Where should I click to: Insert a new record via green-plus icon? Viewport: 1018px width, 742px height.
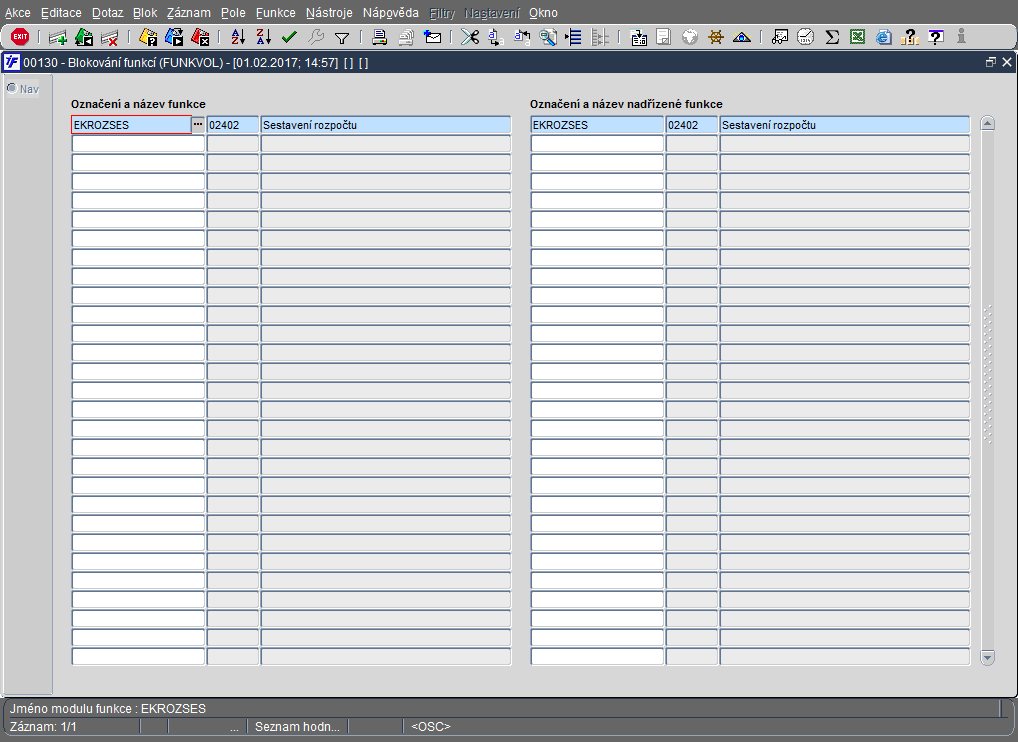(58, 38)
